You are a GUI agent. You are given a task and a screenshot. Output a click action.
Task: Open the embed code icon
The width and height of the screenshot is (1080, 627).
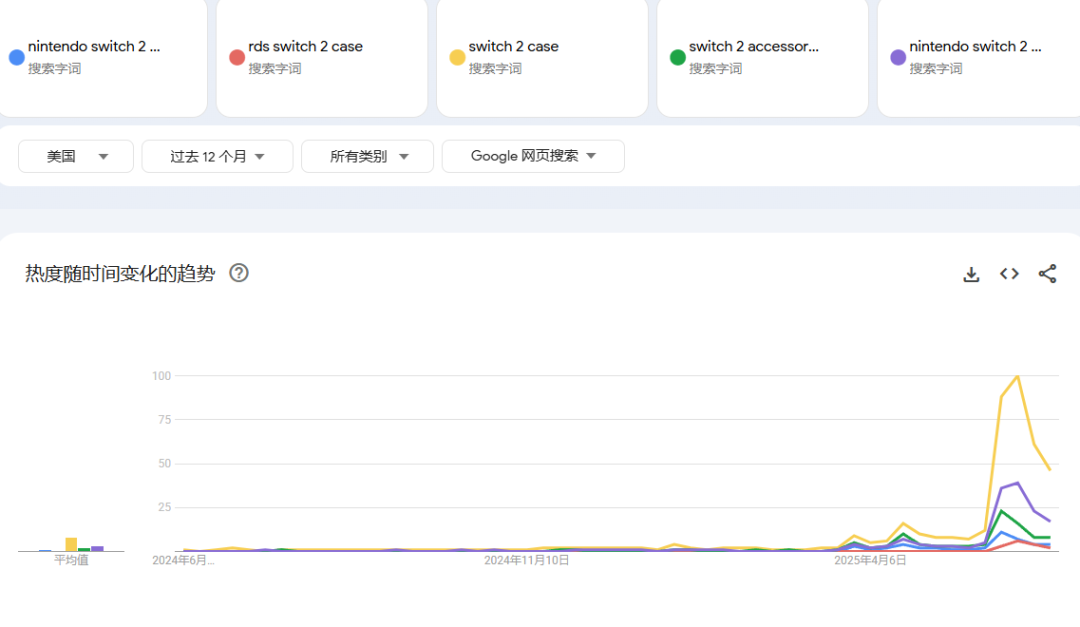coord(1009,274)
